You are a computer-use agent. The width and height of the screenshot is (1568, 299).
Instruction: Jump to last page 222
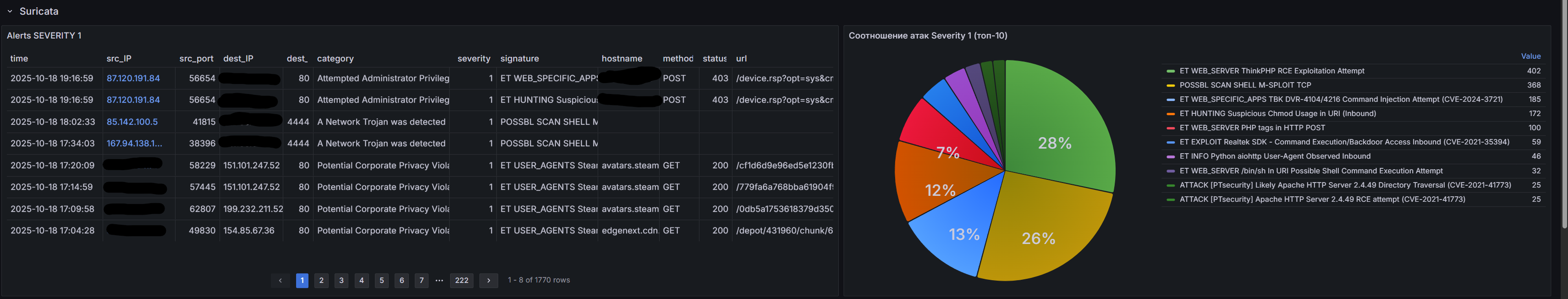(462, 280)
